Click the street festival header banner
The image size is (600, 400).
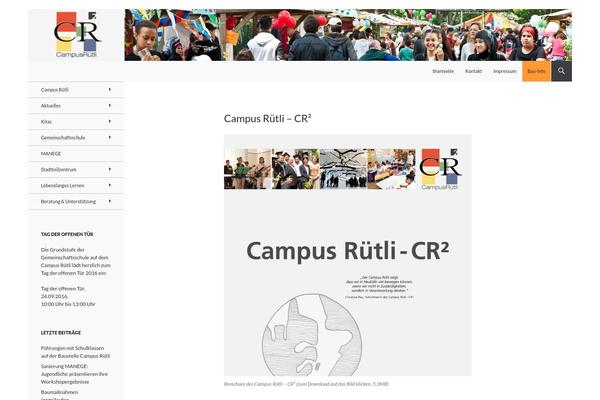coord(348,35)
